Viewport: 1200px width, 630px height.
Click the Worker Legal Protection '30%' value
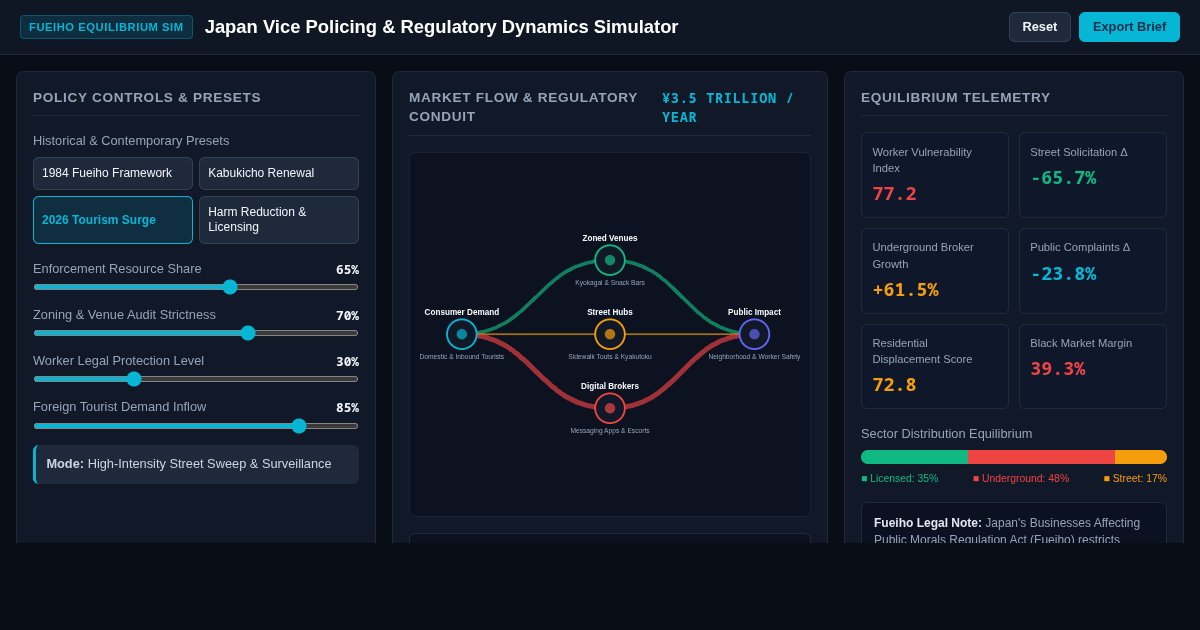347,362
